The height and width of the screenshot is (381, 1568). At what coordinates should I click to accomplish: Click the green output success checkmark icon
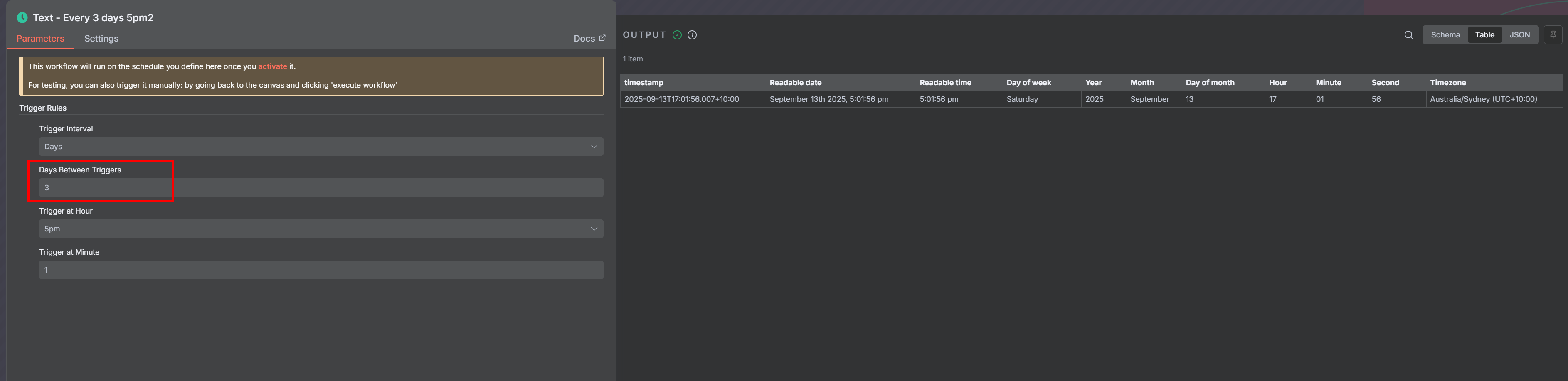[676, 34]
